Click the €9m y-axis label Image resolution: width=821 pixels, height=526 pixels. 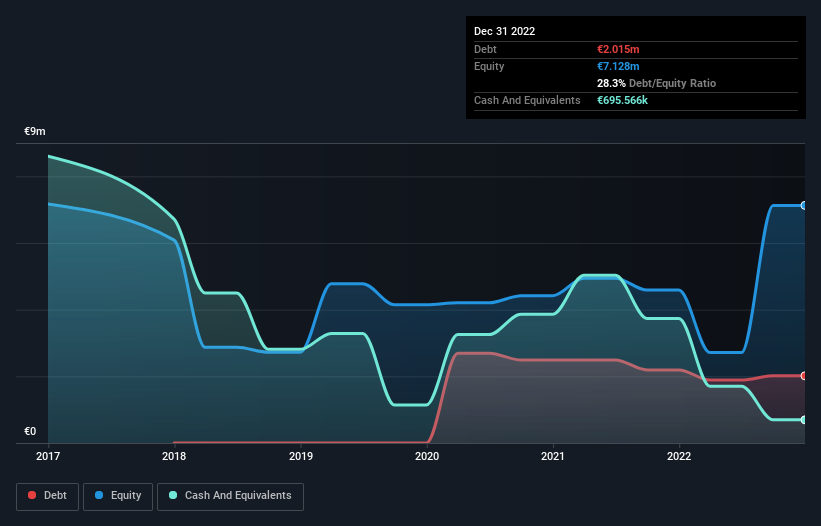click(35, 131)
